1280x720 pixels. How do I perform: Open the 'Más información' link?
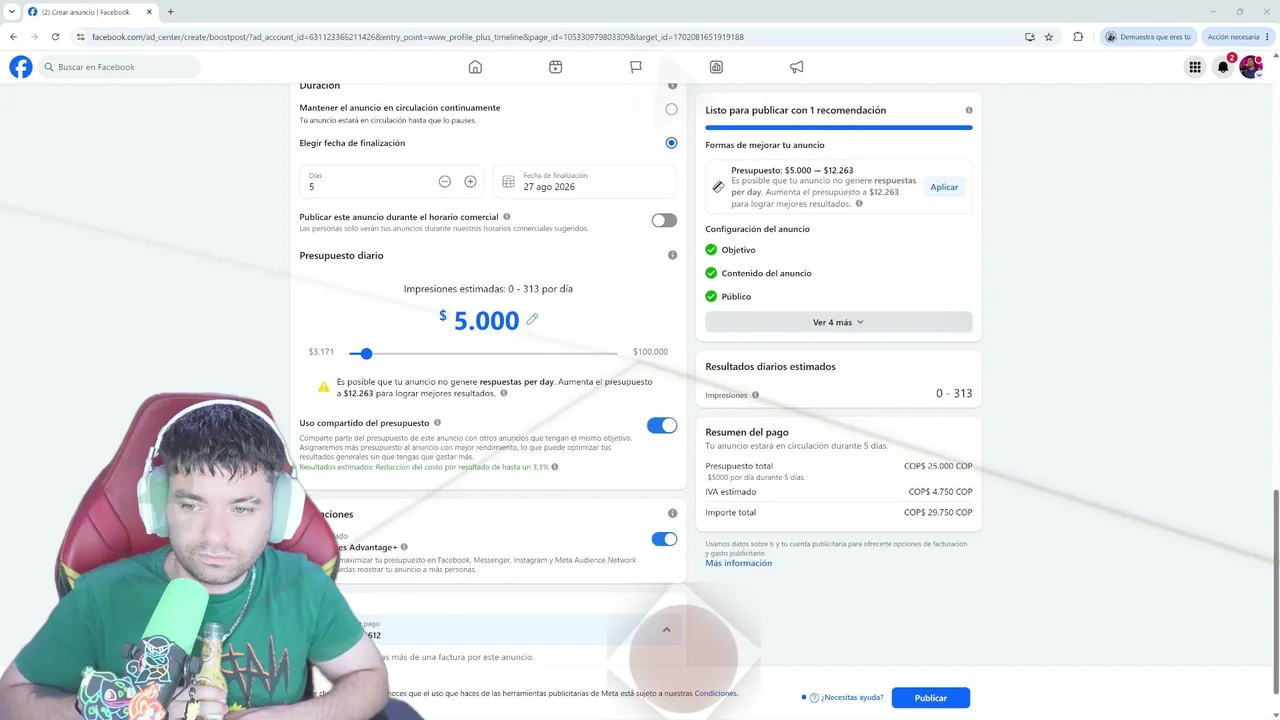click(x=738, y=563)
